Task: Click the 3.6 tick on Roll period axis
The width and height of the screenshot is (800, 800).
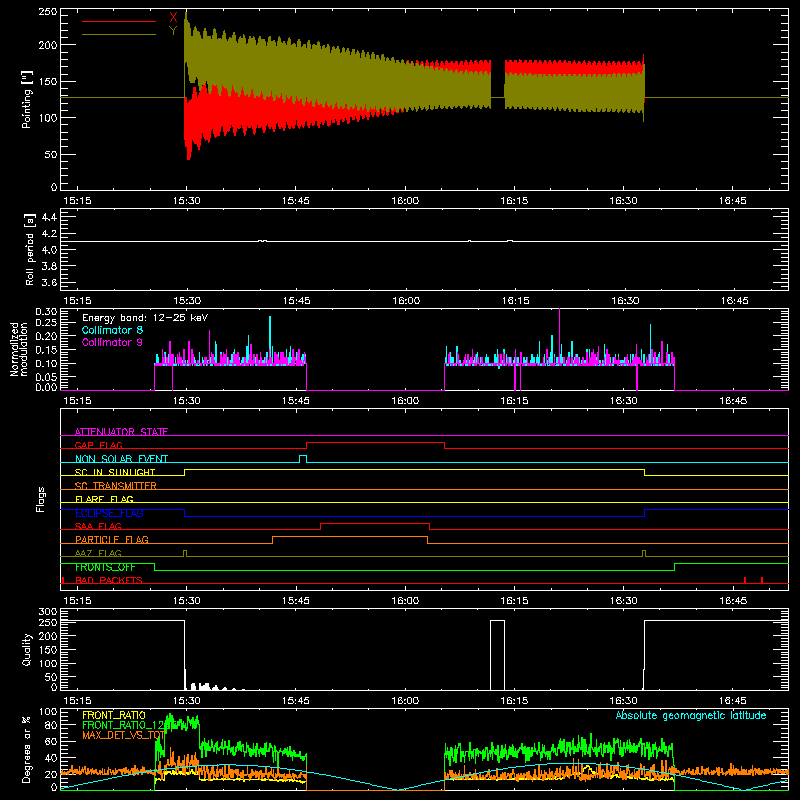Action: tap(49, 282)
